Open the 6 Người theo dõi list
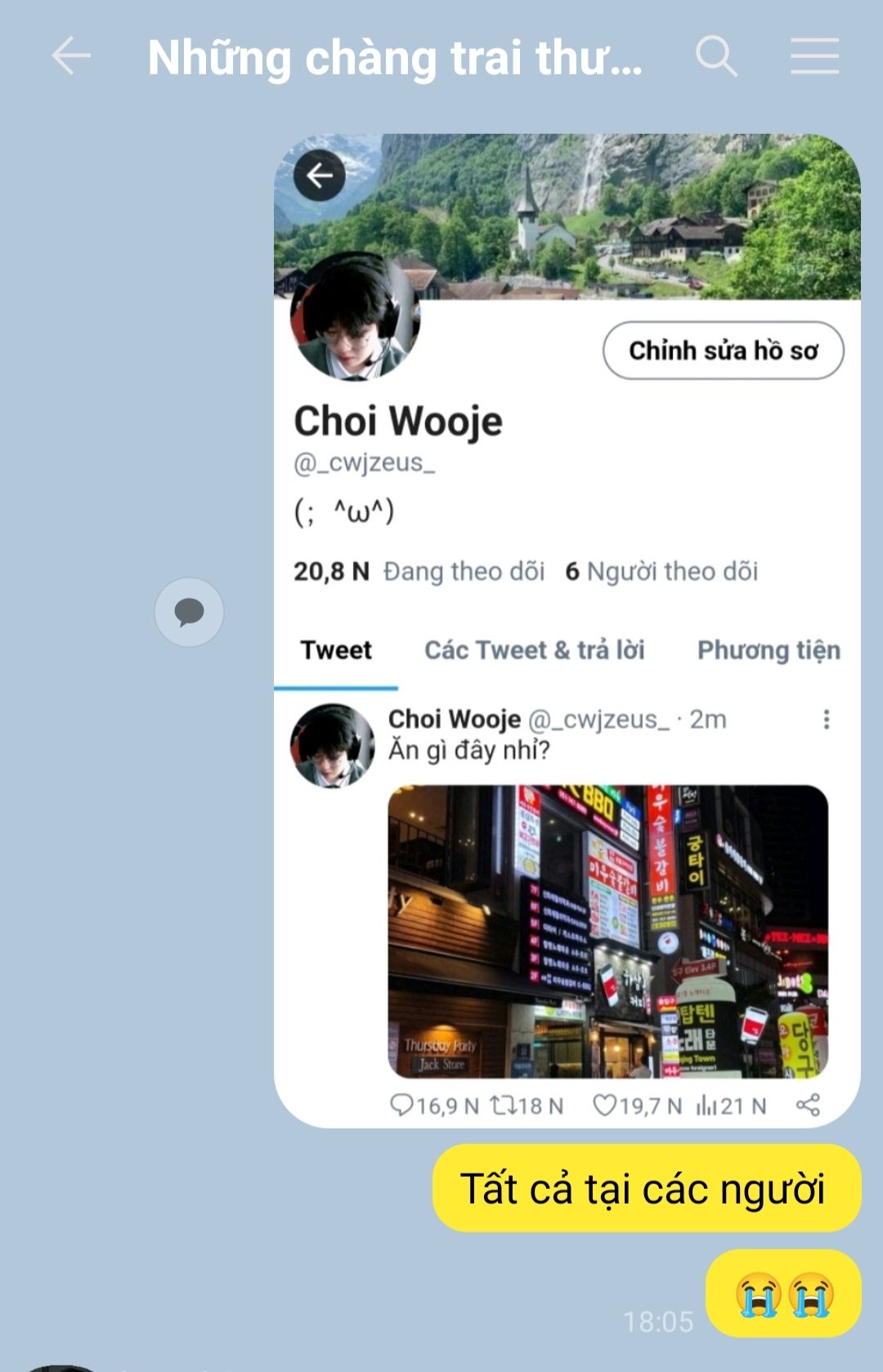Screen dimensions: 883x1372 tap(661, 571)
